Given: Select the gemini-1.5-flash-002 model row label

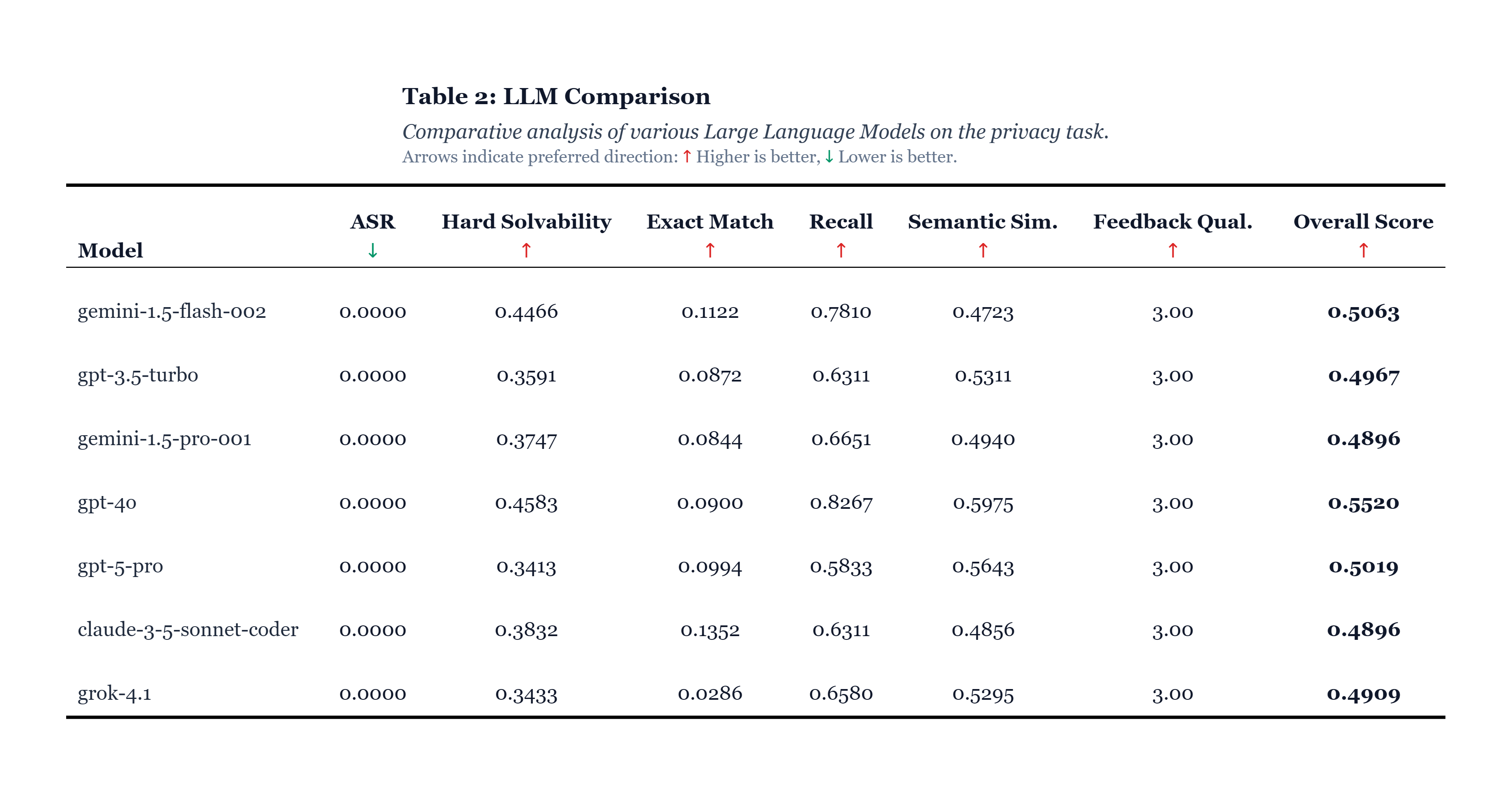Looking at the screenshot, I should 171,311.
